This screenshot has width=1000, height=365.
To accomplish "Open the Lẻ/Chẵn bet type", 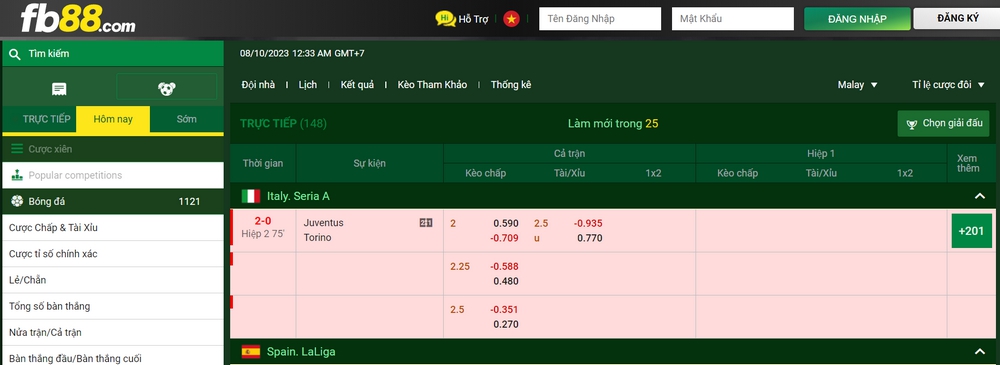I will pos(113,280).
